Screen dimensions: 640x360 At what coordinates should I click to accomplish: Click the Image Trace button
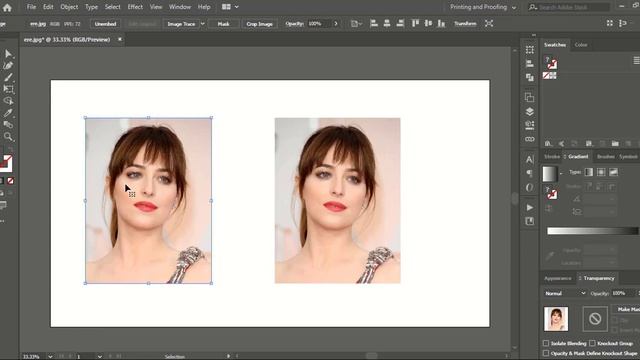pos(181,24)
